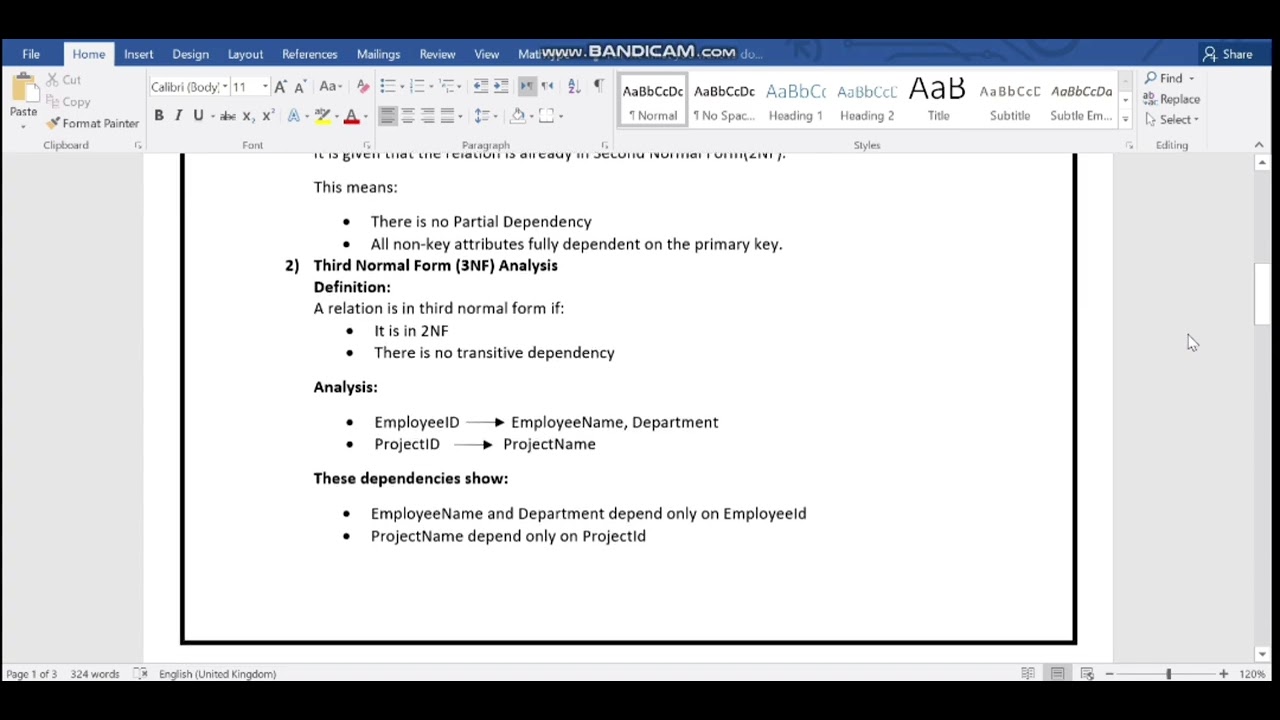
Task: Apply strikethrough to text
Action: [x=227, y=116]
